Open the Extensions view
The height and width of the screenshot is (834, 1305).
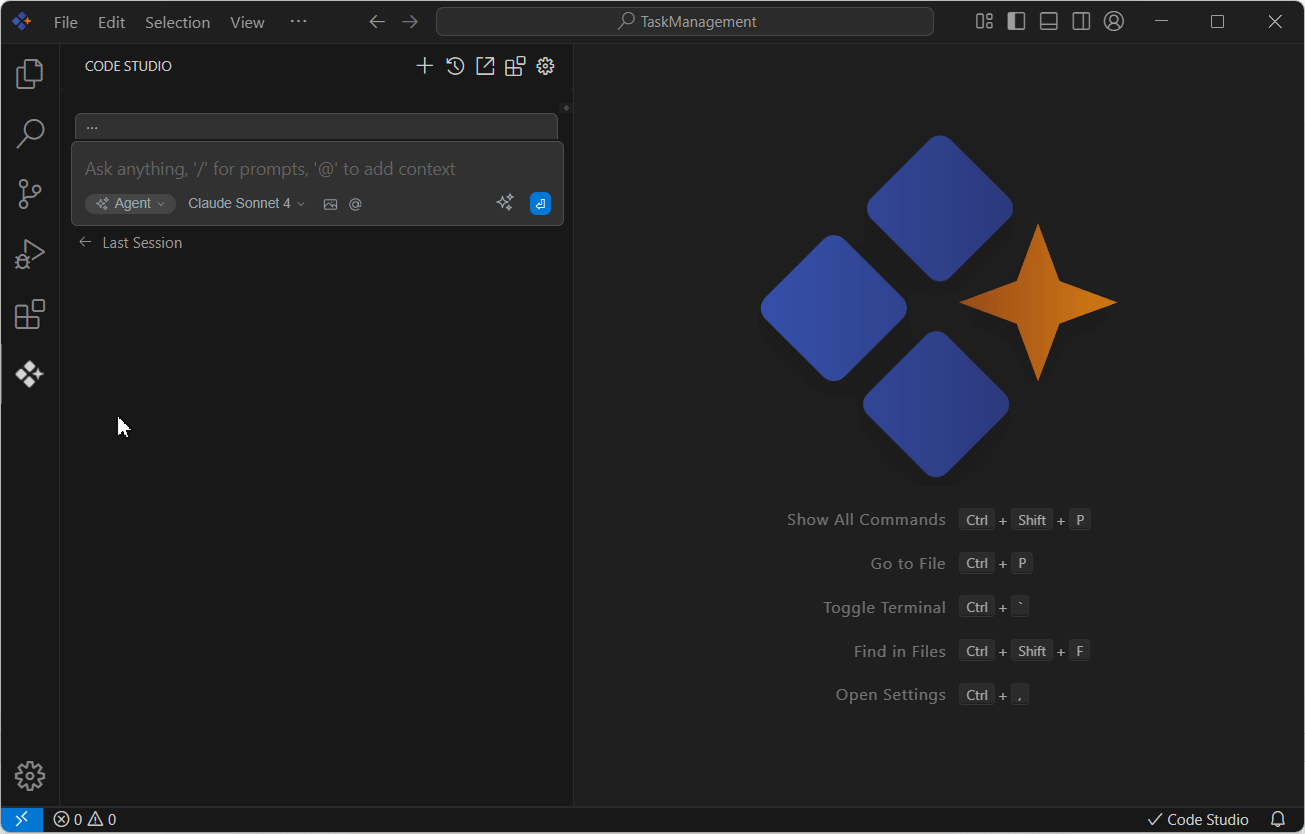[30, 314]
